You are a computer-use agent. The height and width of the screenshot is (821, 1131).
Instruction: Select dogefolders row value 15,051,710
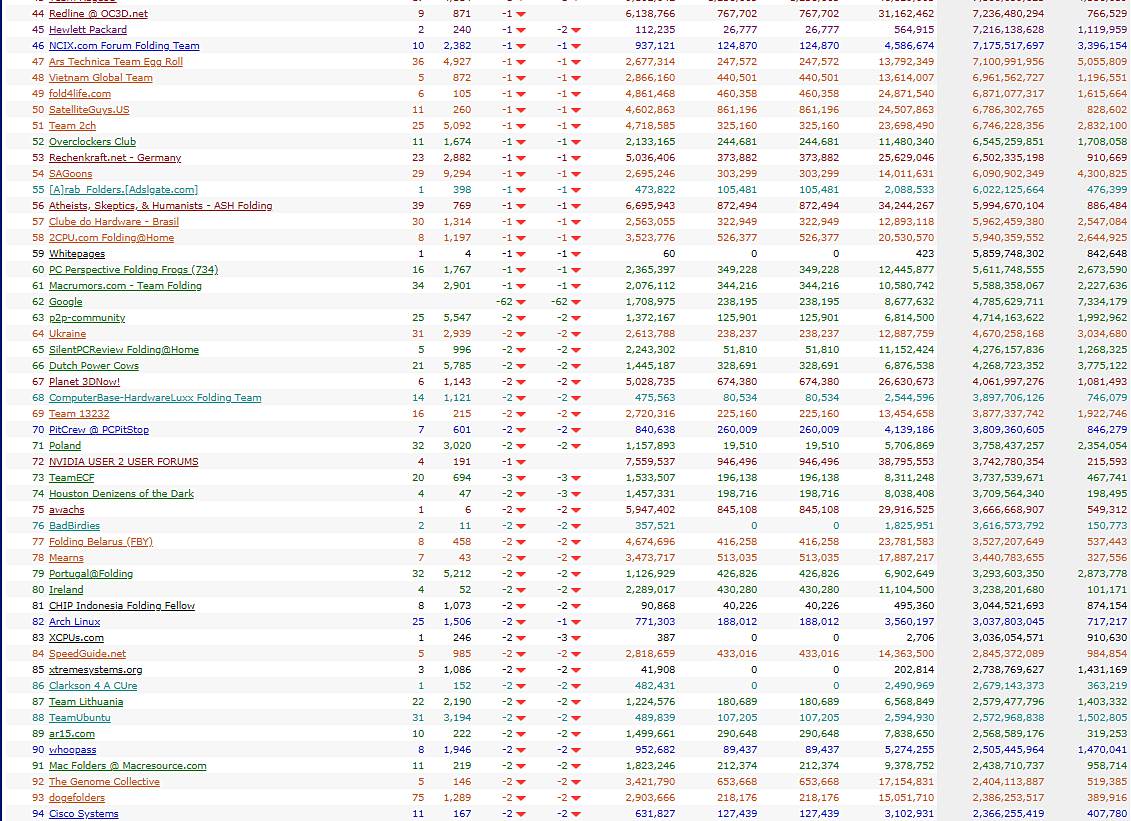tap(905, 798)
